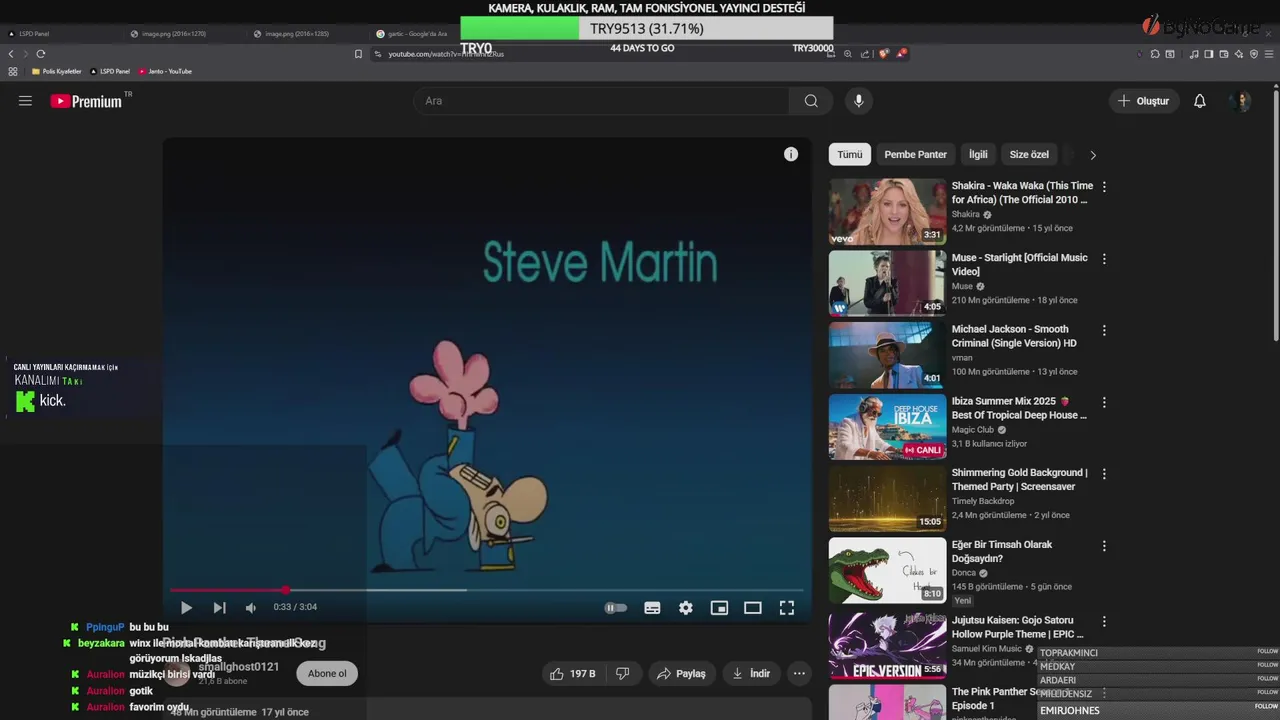The width and height of the screenshot is (1280, 720).
Task: Open Shimmering Gold Background video title
Action: click(x=1019, y=480)
